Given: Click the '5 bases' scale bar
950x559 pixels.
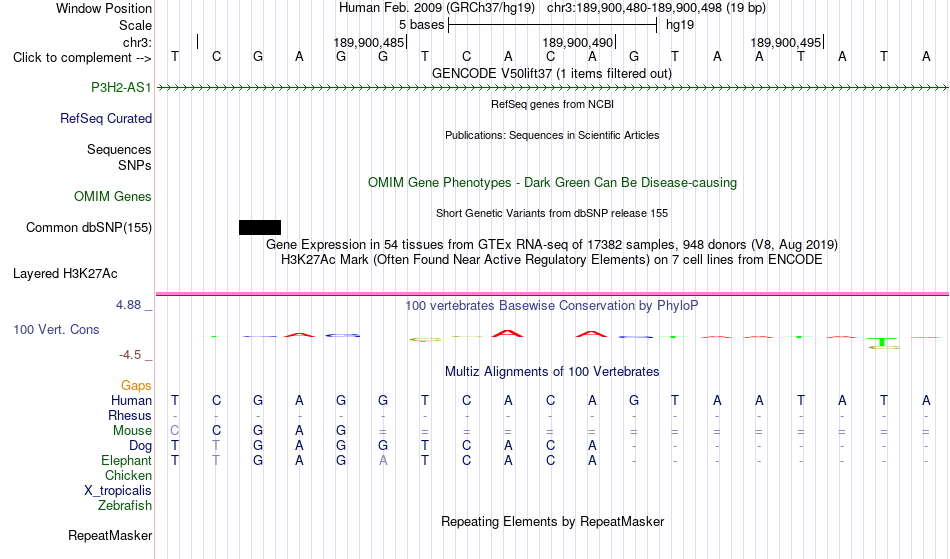Looking at the screenshot, I should [553, 25].
